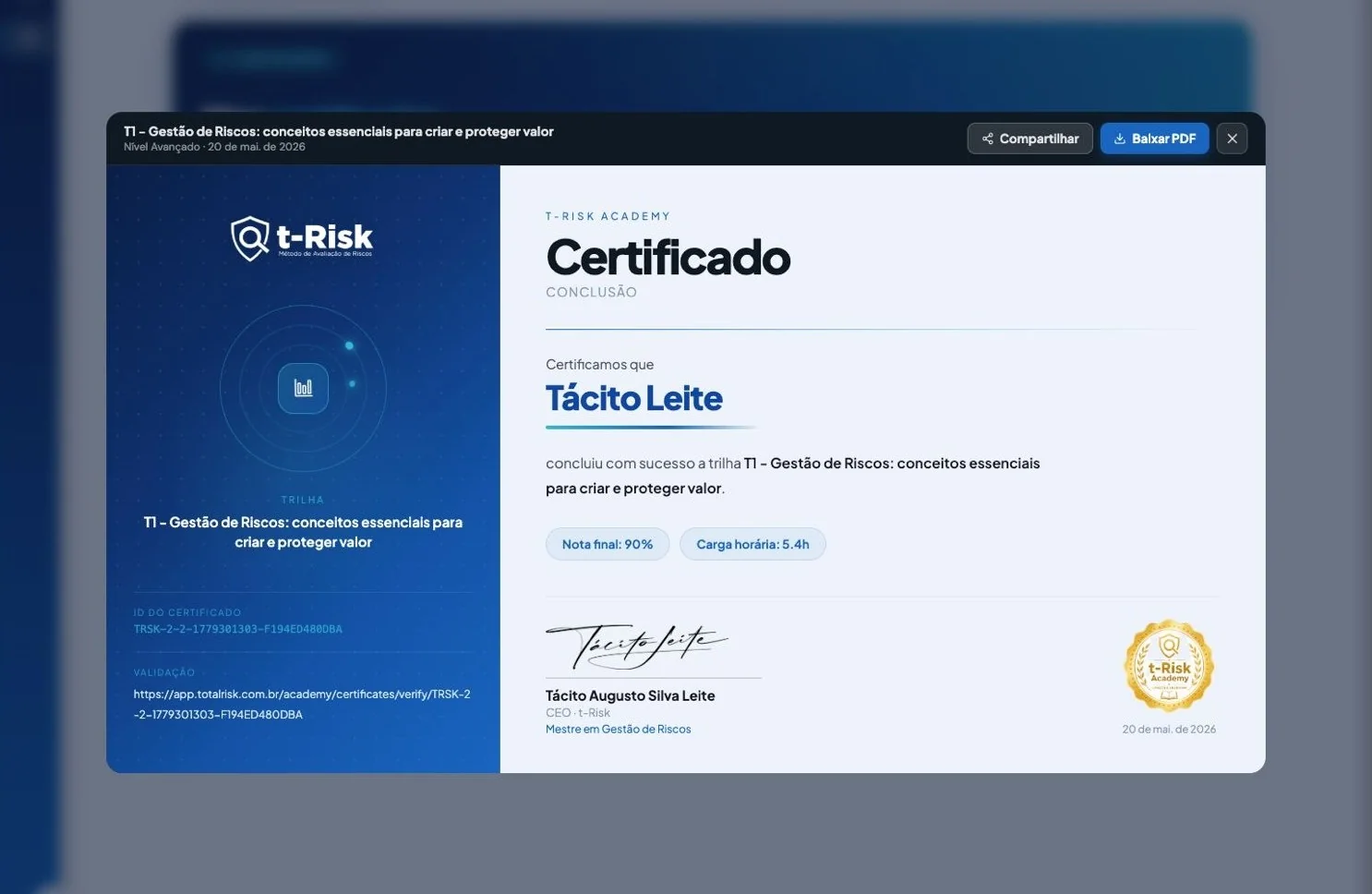Click ID DO CERTIFICADO label

pos(187,612)
